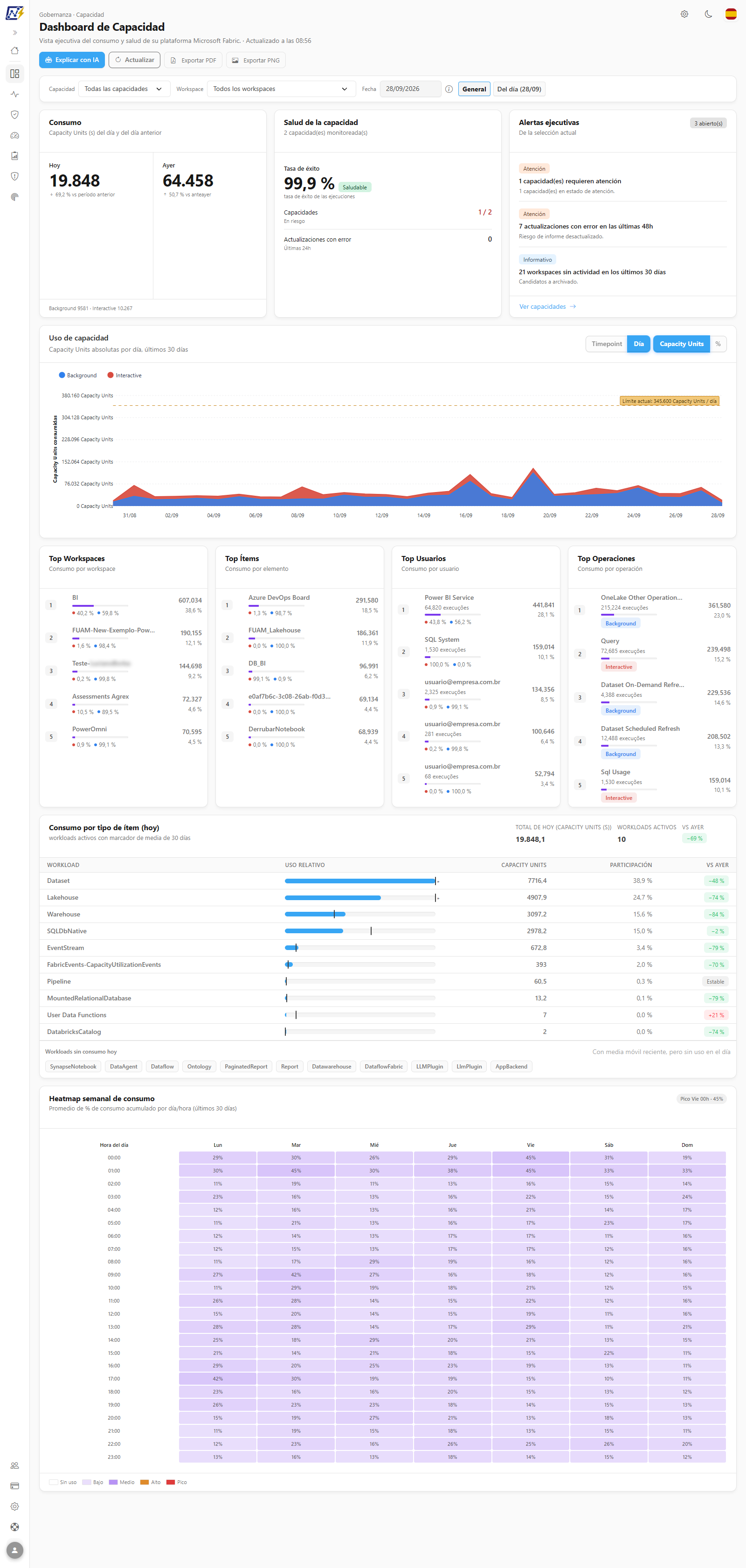Toggle Interactive series in chart legend
This screenshot has height=1568, width=746.
tap(125, 375)
